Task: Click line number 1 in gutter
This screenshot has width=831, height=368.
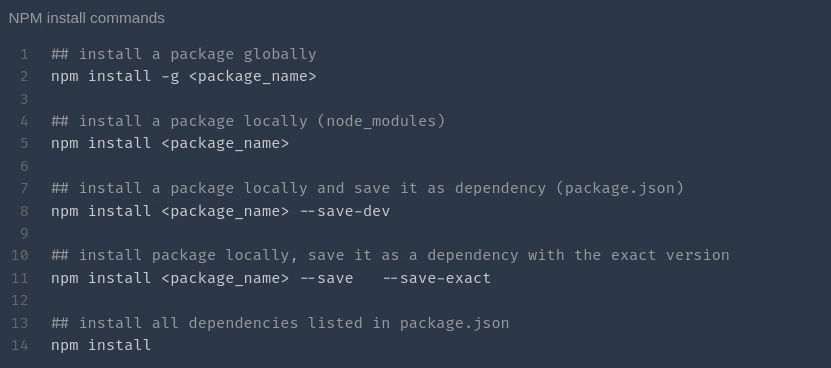Action: pos(24,54)
